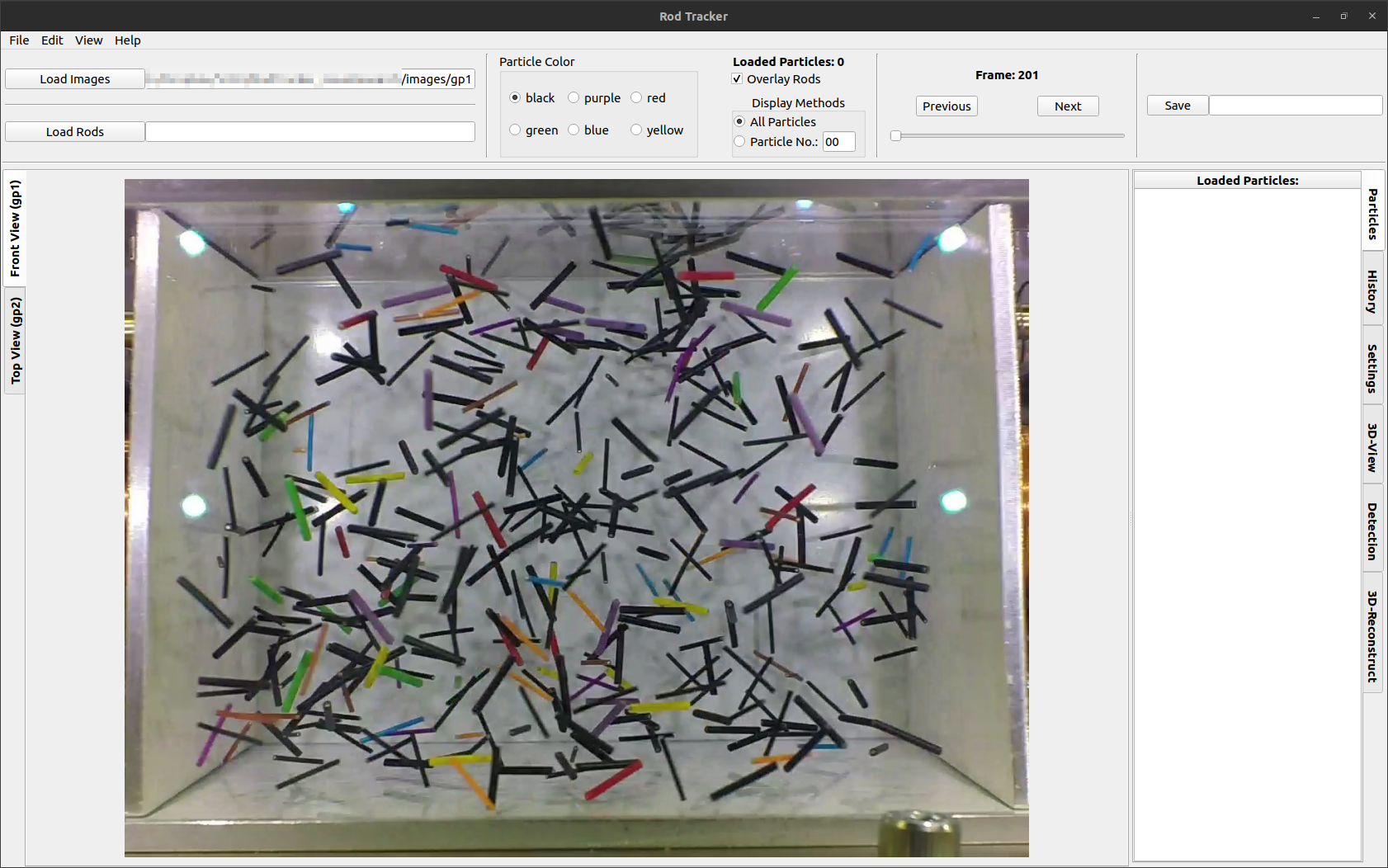
Task: Select the purple particle color option
Action: click(x=593, y=97)
